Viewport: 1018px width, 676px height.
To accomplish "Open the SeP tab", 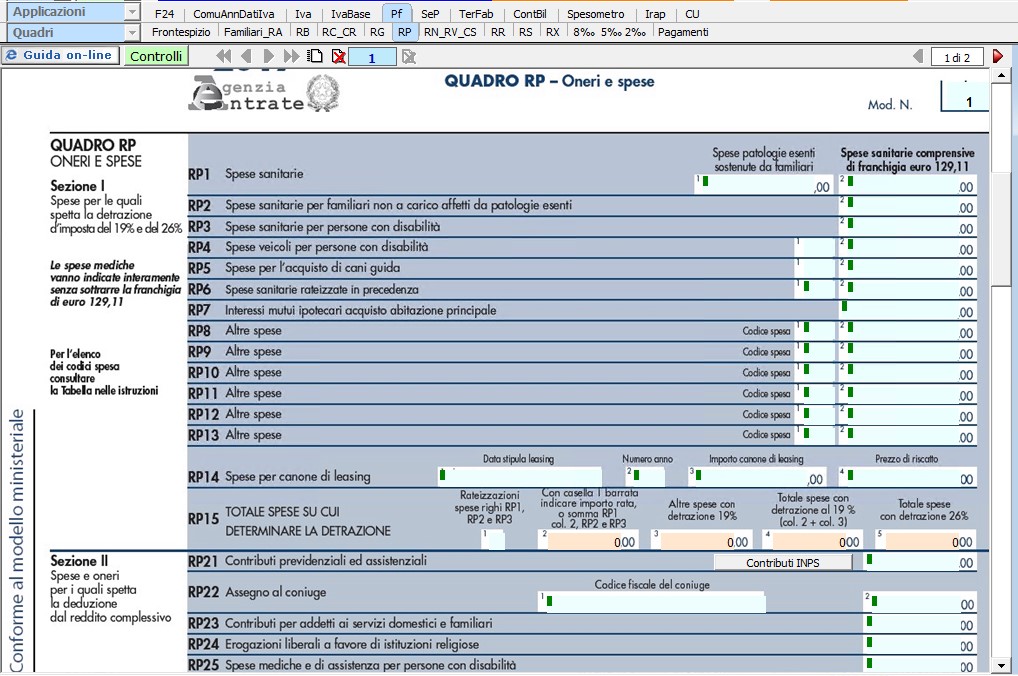I will coord(430,14).
